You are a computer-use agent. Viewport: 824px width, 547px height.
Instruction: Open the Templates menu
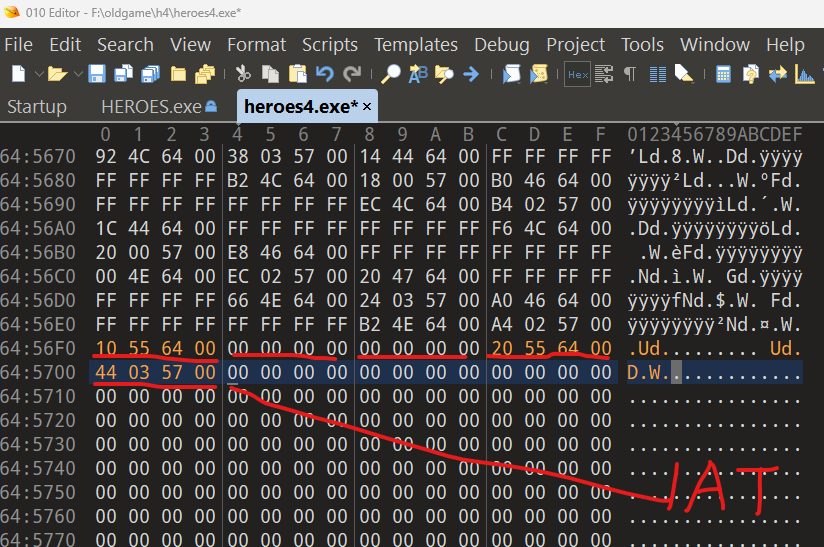click(416, 45)
